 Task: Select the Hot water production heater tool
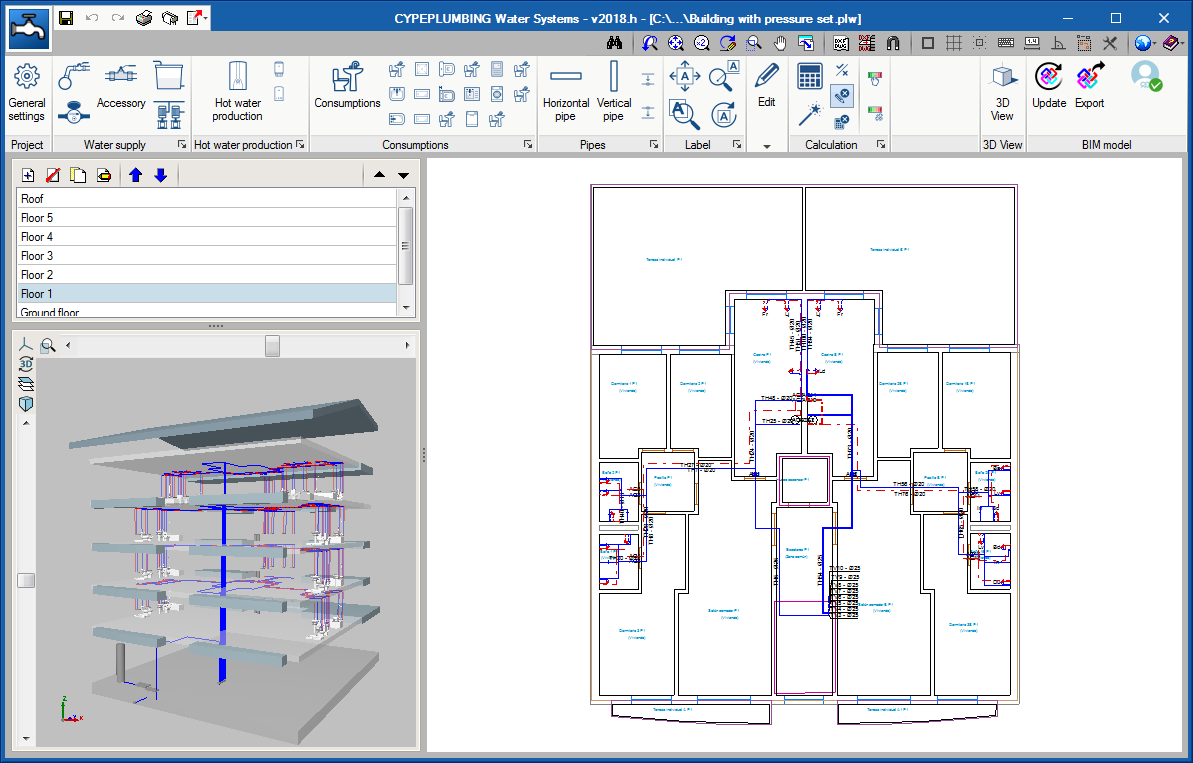pos(237,93)
